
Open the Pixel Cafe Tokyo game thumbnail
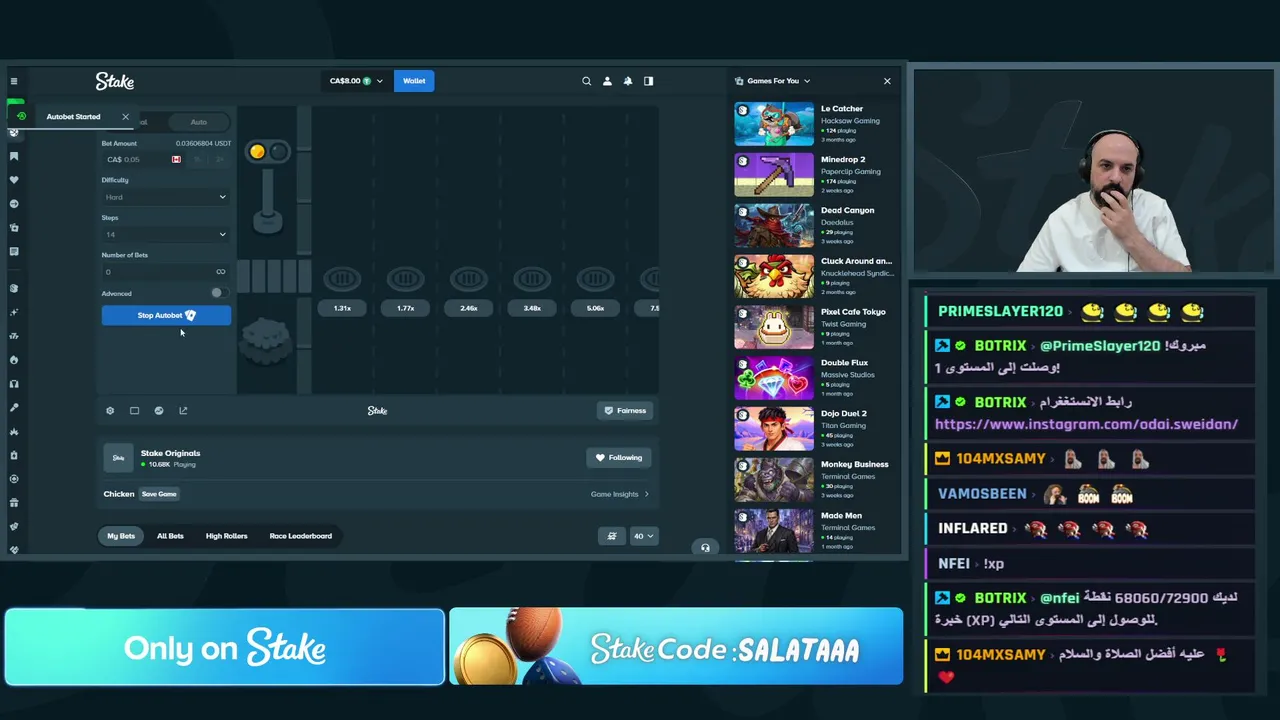(x=774, y=328)
